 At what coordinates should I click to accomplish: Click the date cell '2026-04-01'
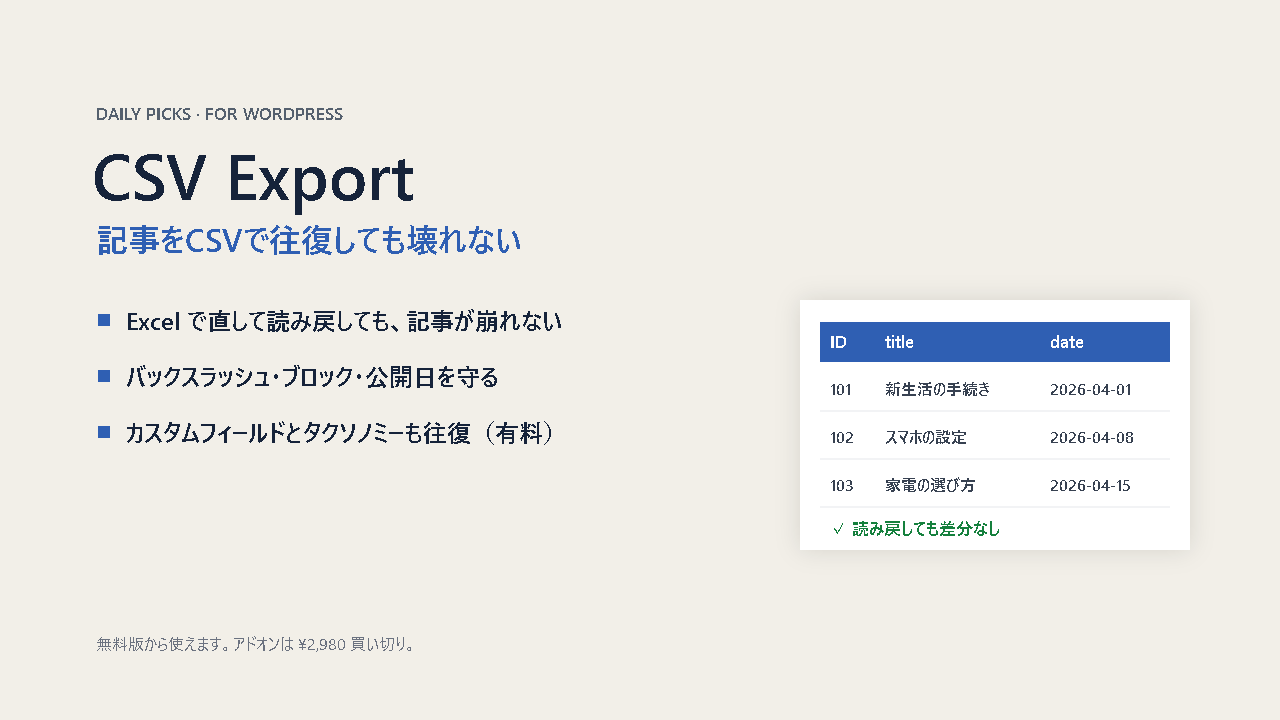click(1090, 390)
